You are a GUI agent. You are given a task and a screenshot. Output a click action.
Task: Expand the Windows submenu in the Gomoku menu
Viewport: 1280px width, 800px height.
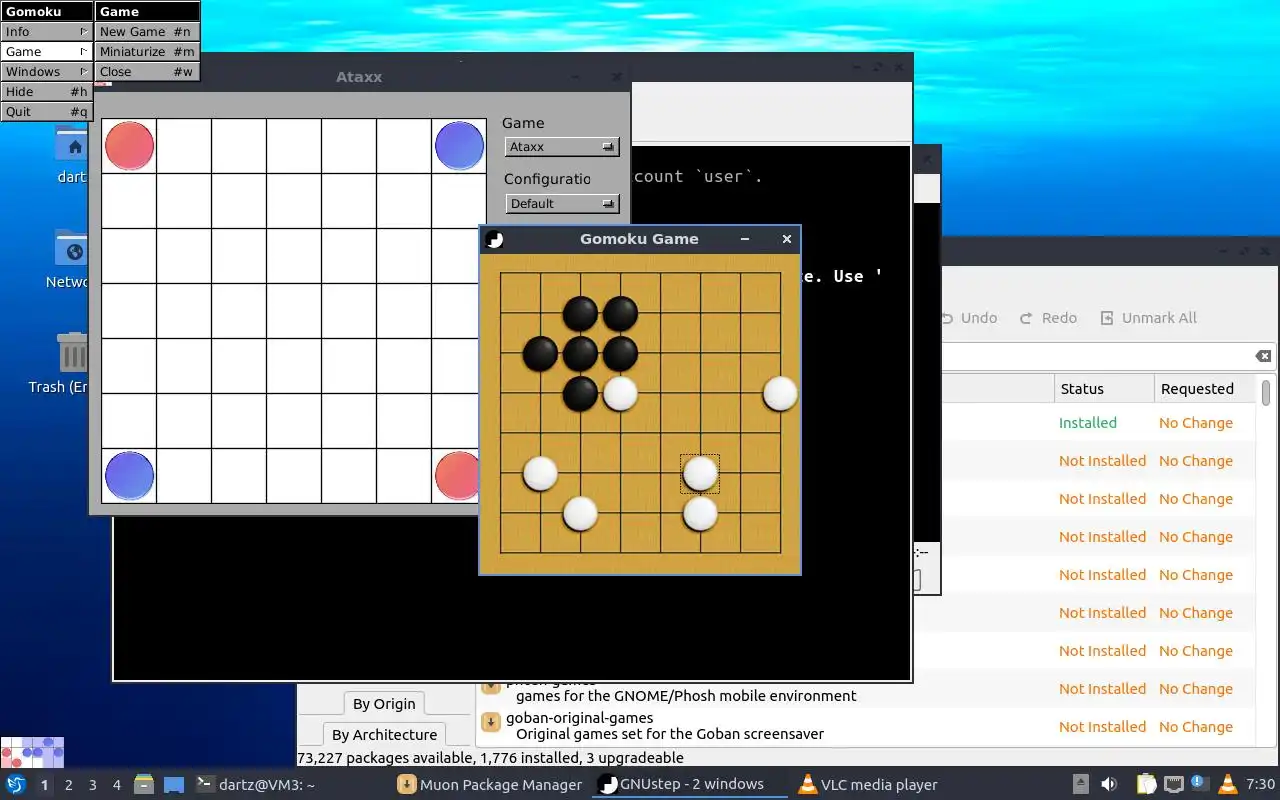(46, 71)
